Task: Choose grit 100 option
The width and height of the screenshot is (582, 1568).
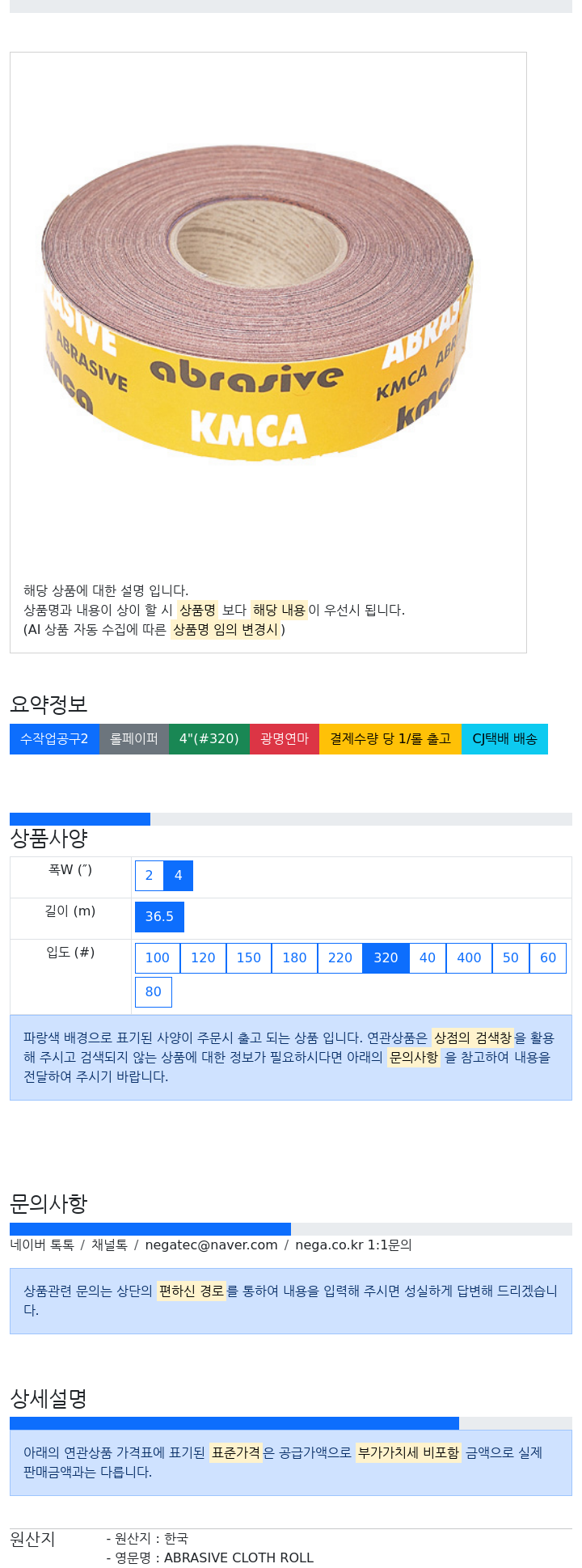Action: pyautogui.click(x=158, y=958)
